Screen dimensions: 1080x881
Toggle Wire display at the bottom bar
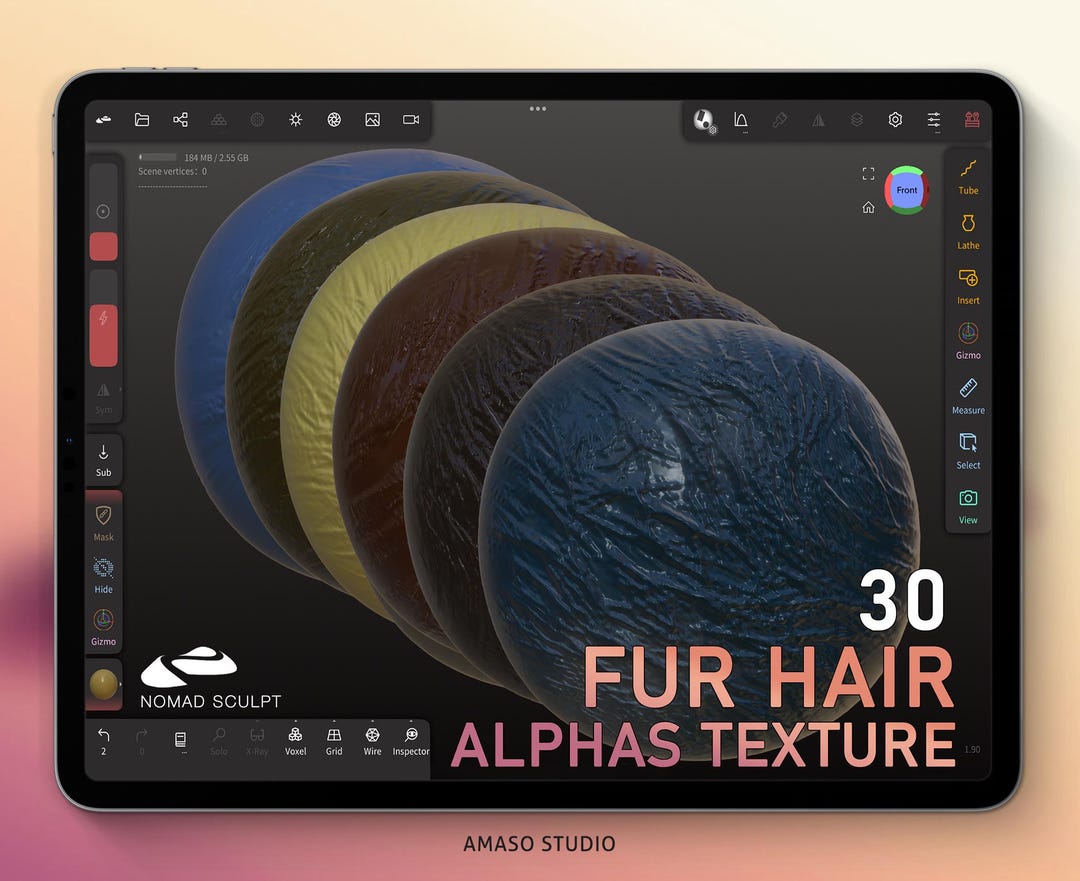click(x=371, y=740)
